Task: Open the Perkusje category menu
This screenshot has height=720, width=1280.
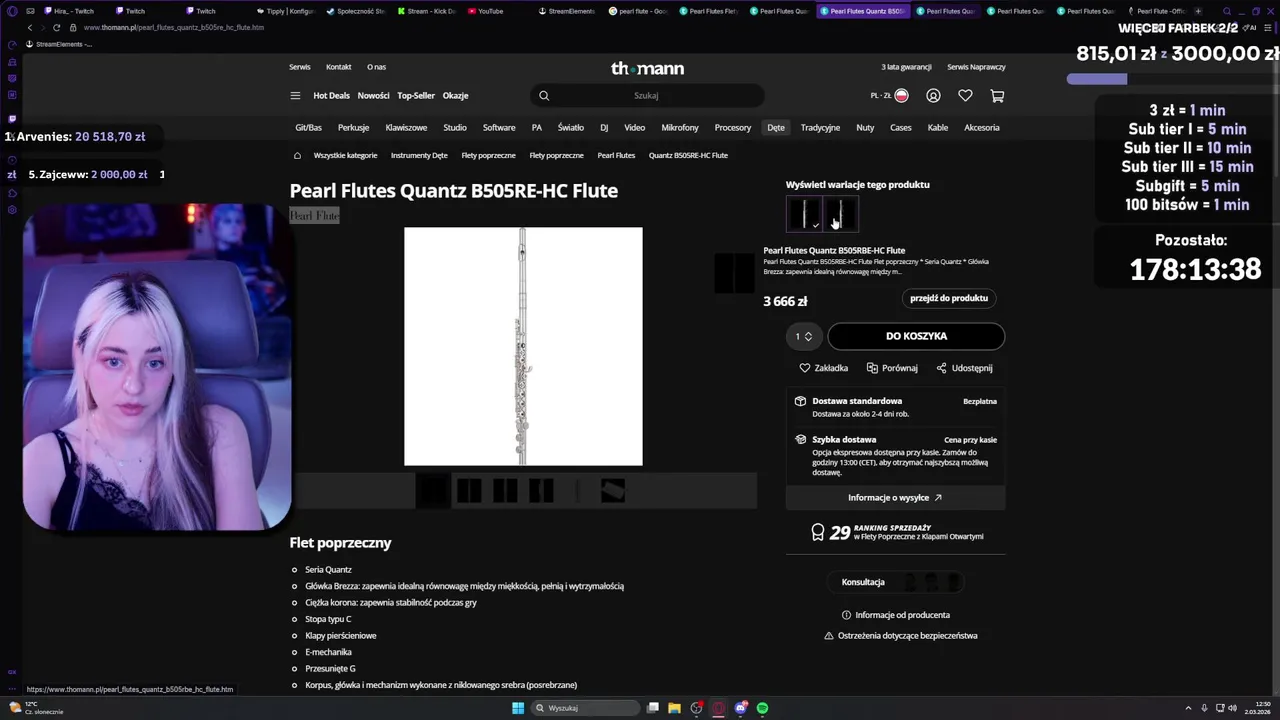Action: point(353,128)
